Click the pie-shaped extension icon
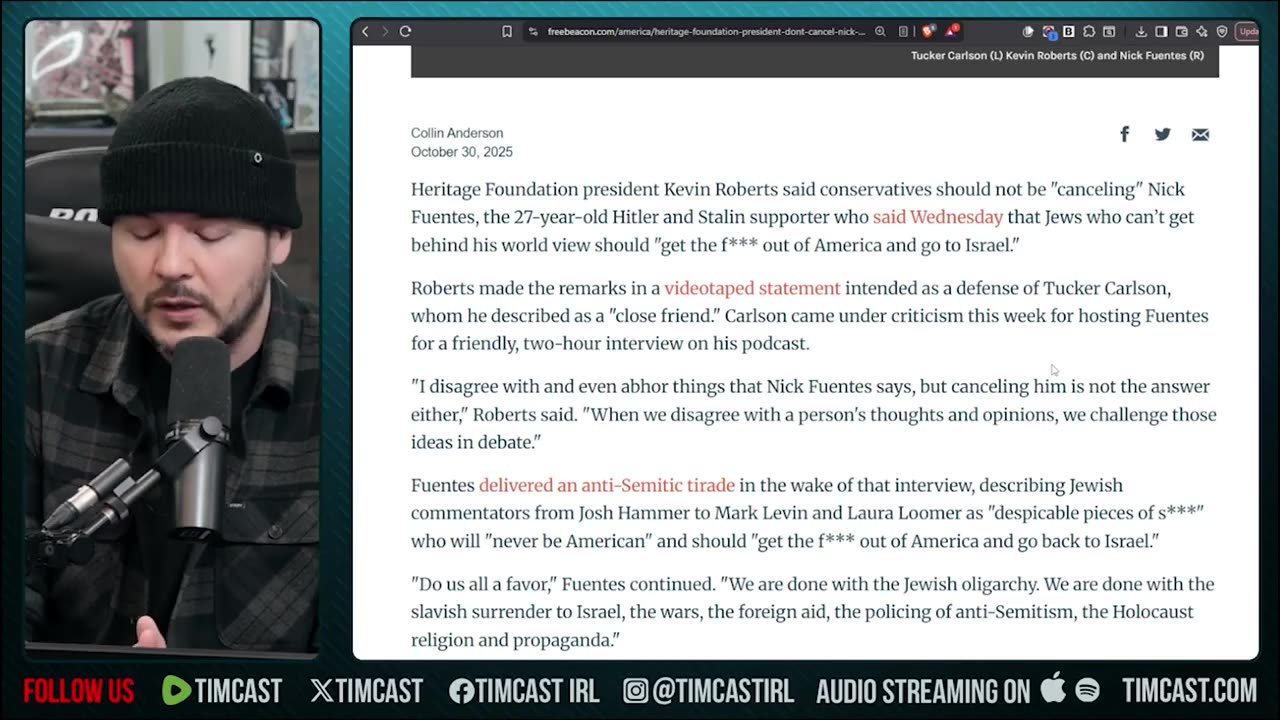This screenshot has height=720, width=1280. point(1028,32)
